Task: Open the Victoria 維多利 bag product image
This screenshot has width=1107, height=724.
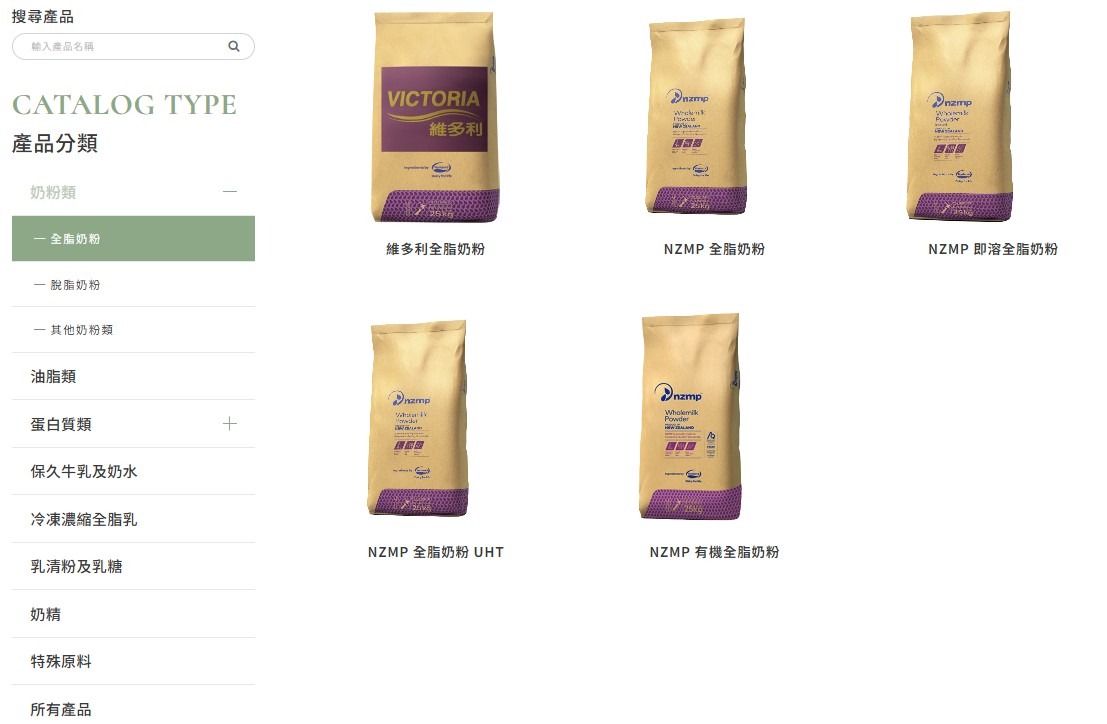Action: click(x=435, y=117)
